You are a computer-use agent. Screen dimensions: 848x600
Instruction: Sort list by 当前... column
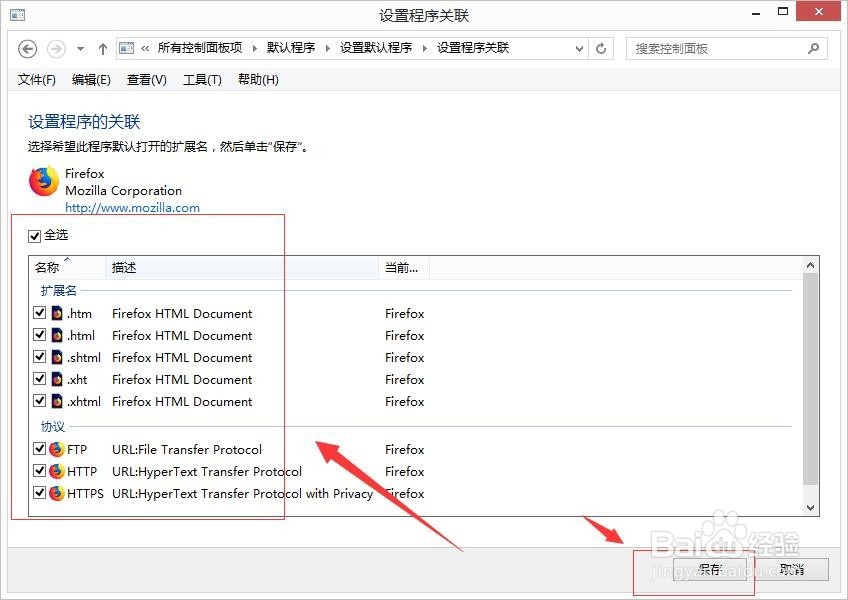[403, 267]
